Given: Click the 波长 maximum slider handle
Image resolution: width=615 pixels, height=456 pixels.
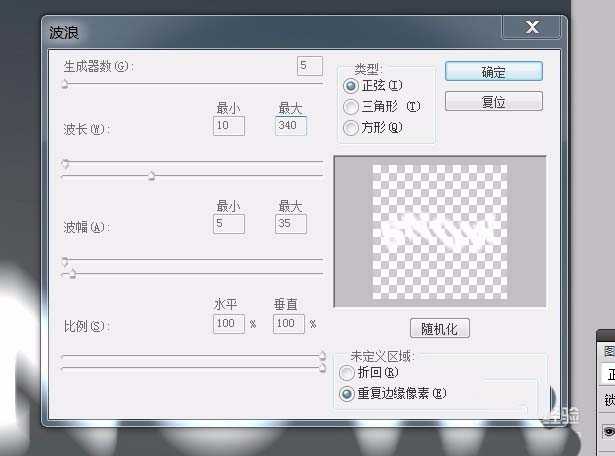Looking at the screenshot, I should pyautogui.click(x=152, y=176).
